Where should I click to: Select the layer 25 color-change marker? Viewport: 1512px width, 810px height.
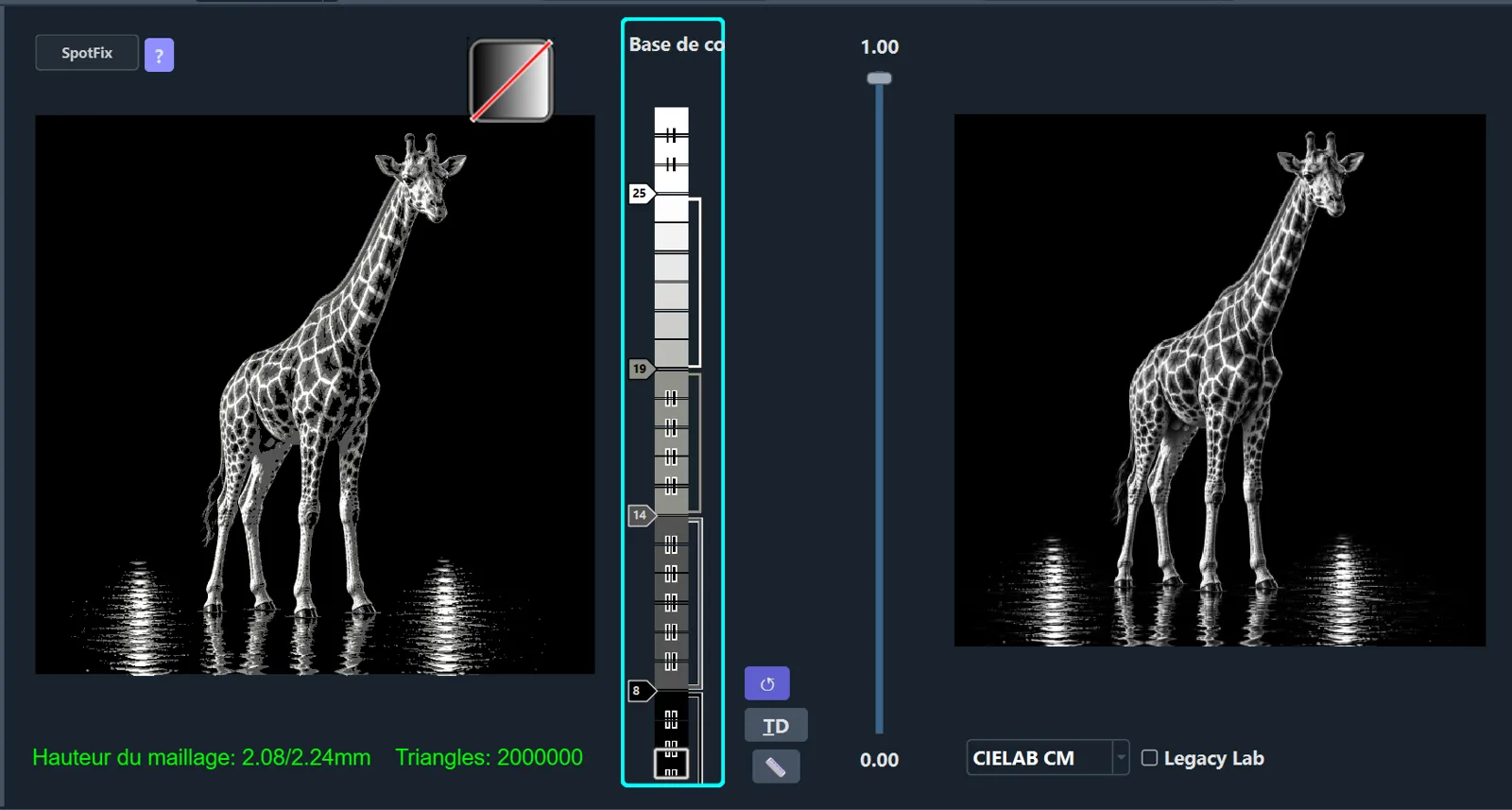(641, 193)
